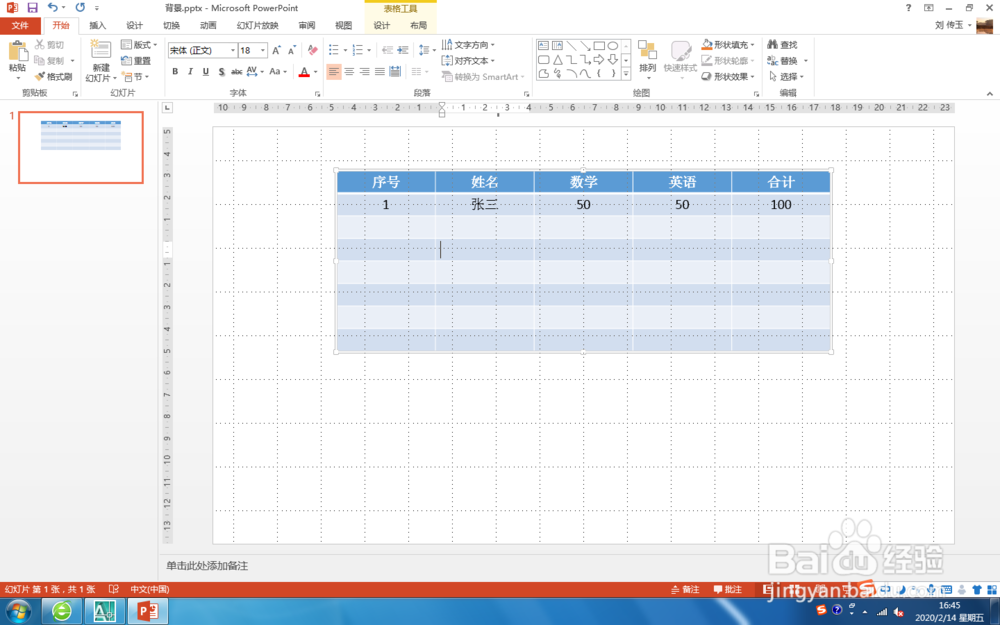
Task: Open the Notes (备注) pane from status bar
Action: pyautogui.click(x=686, y=589)
